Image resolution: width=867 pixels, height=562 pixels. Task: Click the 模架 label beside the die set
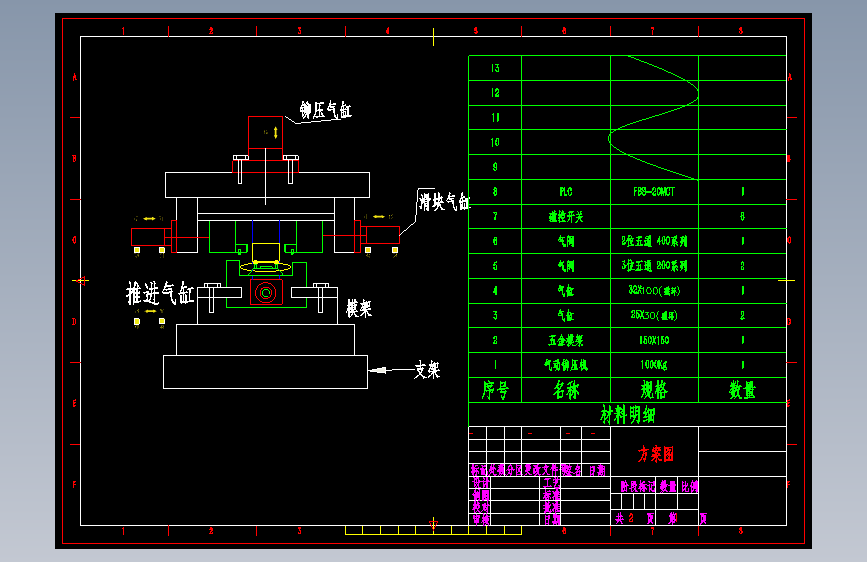359,308
